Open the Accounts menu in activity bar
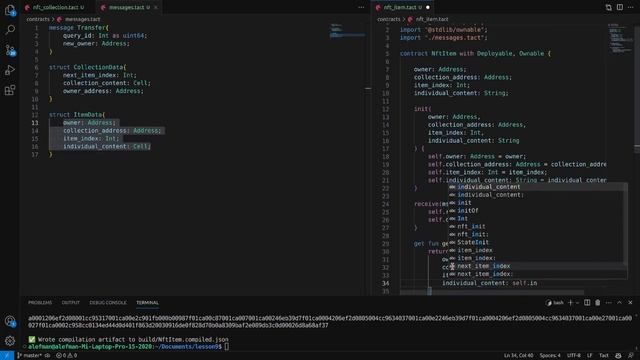 point(10,321)
